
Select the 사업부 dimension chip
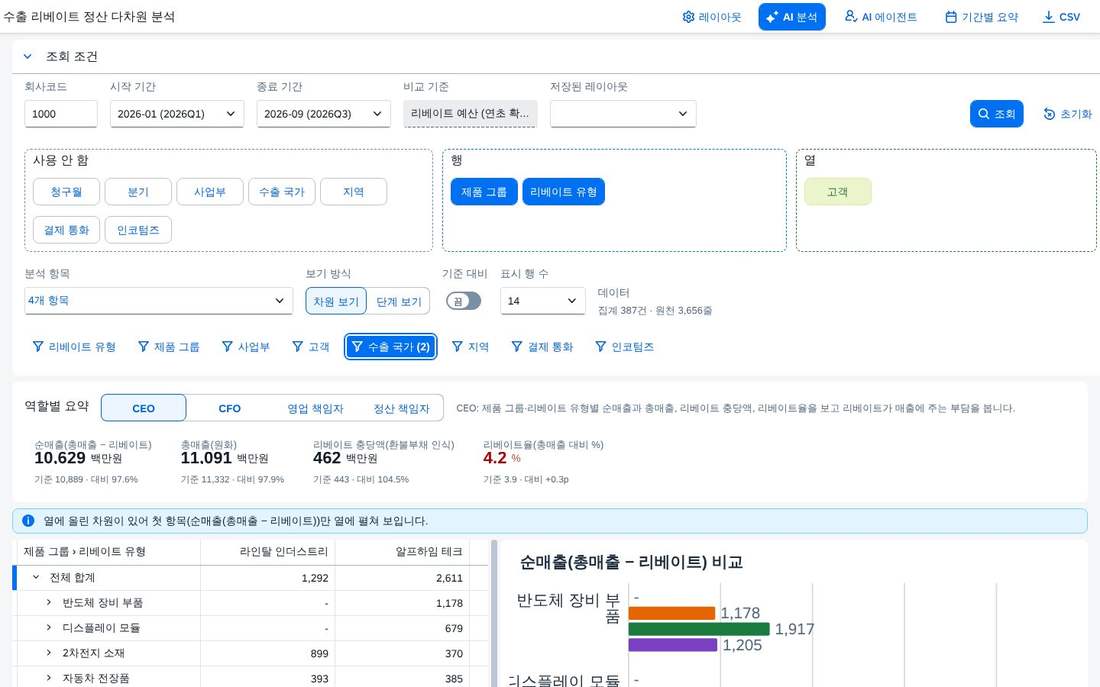(210, 192)
